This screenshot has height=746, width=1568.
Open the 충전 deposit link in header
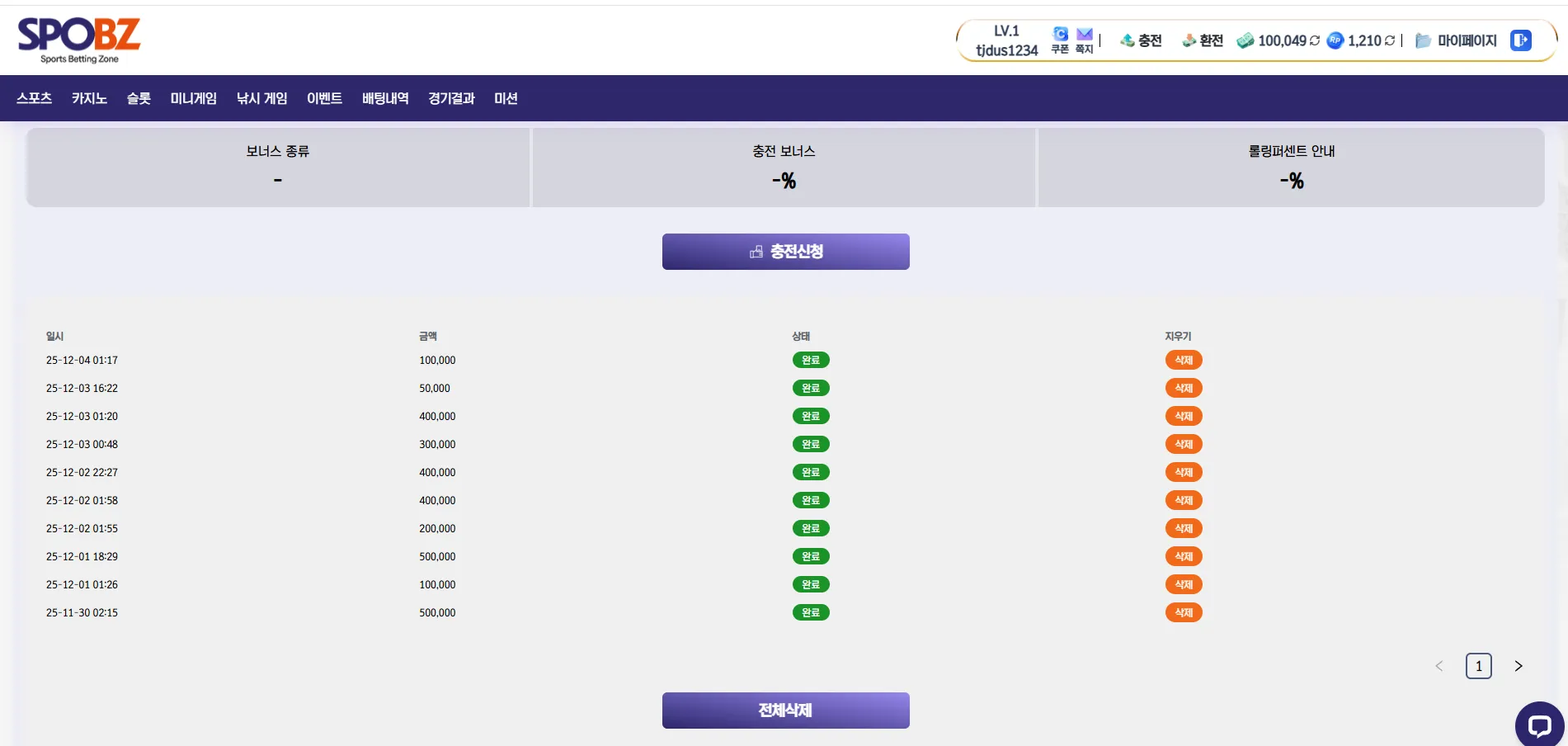[x=1141, y=40]
